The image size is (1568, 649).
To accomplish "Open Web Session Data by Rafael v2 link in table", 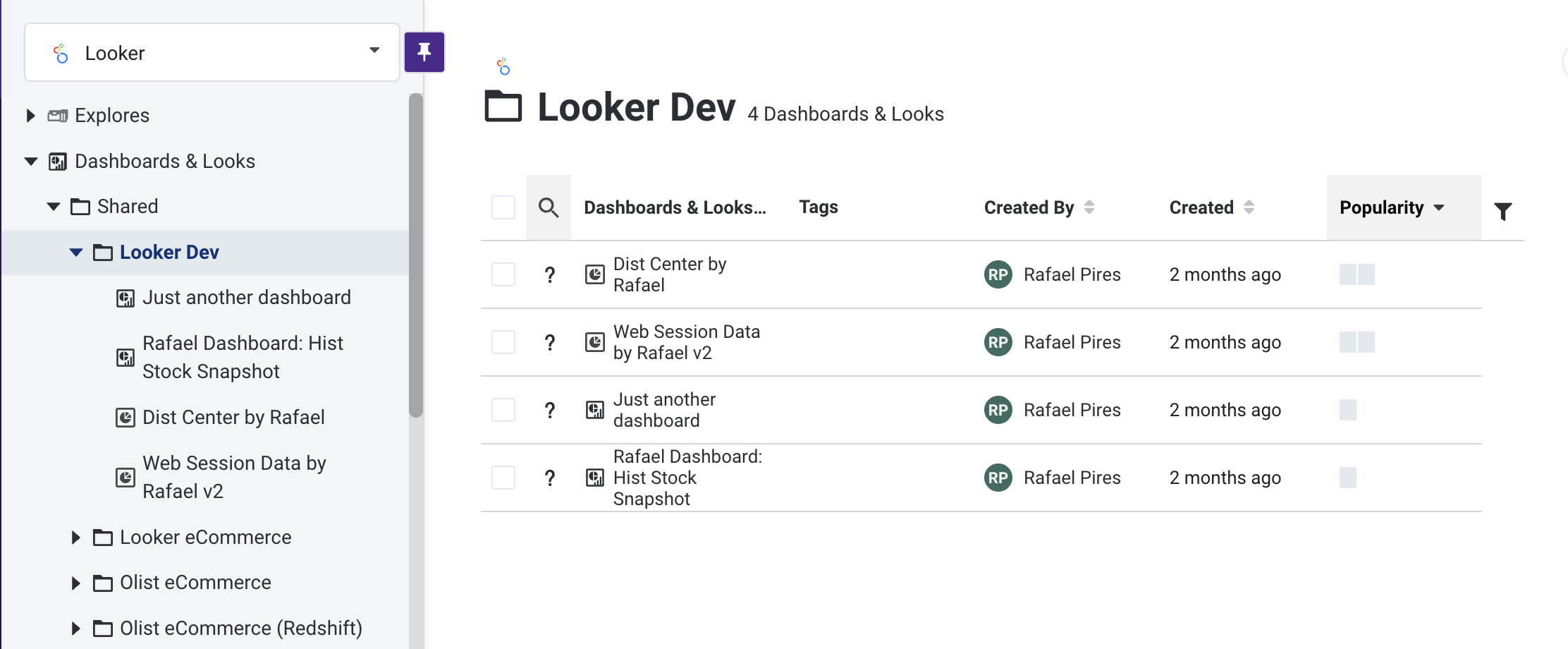I will (686, 342).
